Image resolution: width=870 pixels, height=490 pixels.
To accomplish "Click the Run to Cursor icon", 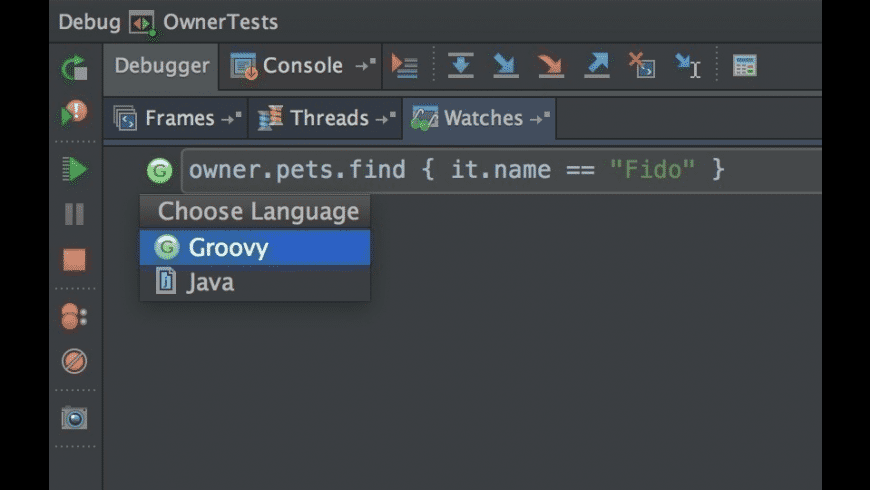I will [688, 65].
